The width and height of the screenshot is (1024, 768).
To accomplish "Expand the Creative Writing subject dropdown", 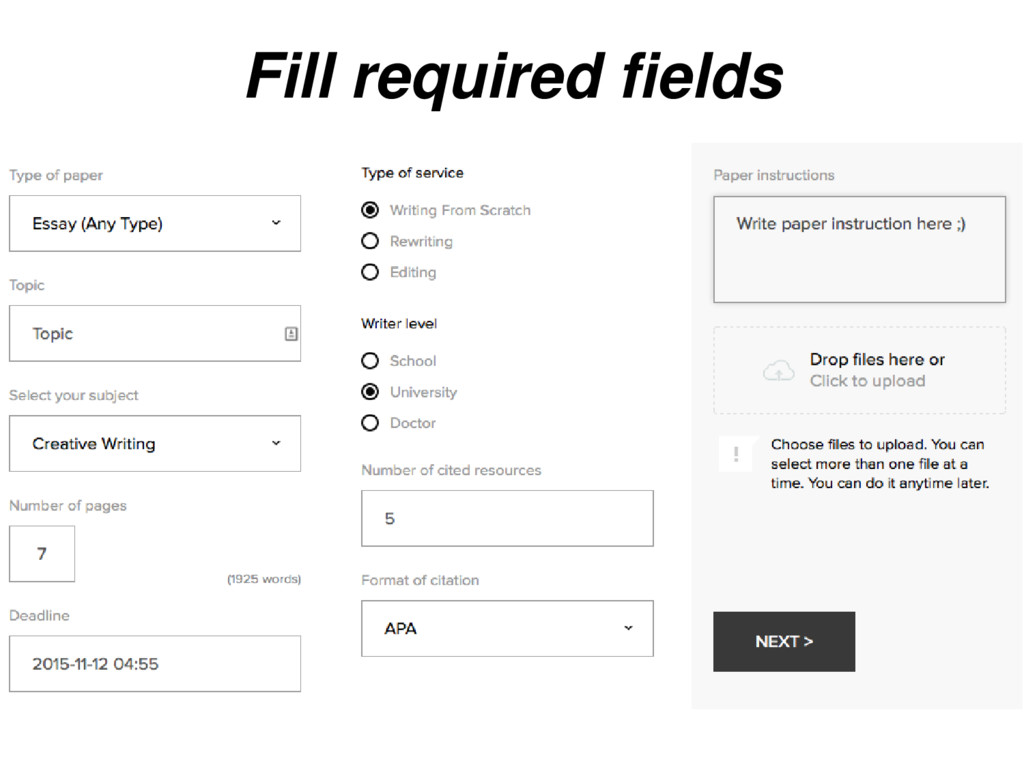I will click(x=155, y=443).
